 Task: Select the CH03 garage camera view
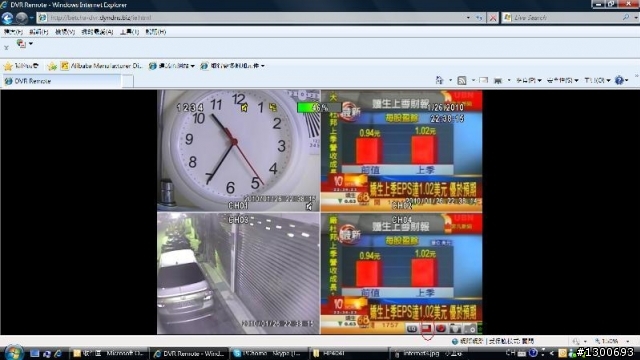point(238,273)
